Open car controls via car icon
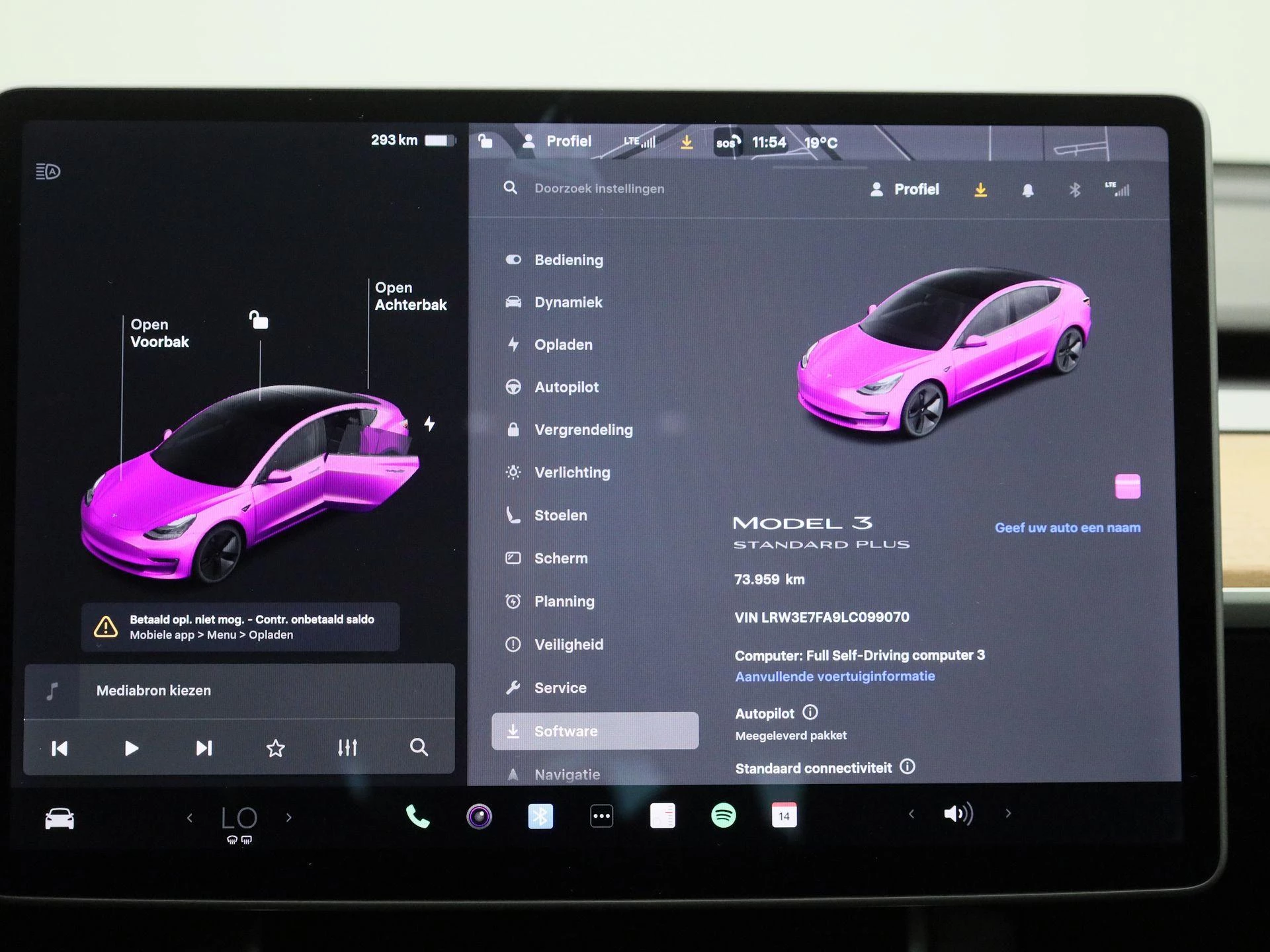This screenshot has width=1270, height=952. [x=60, y=818]
